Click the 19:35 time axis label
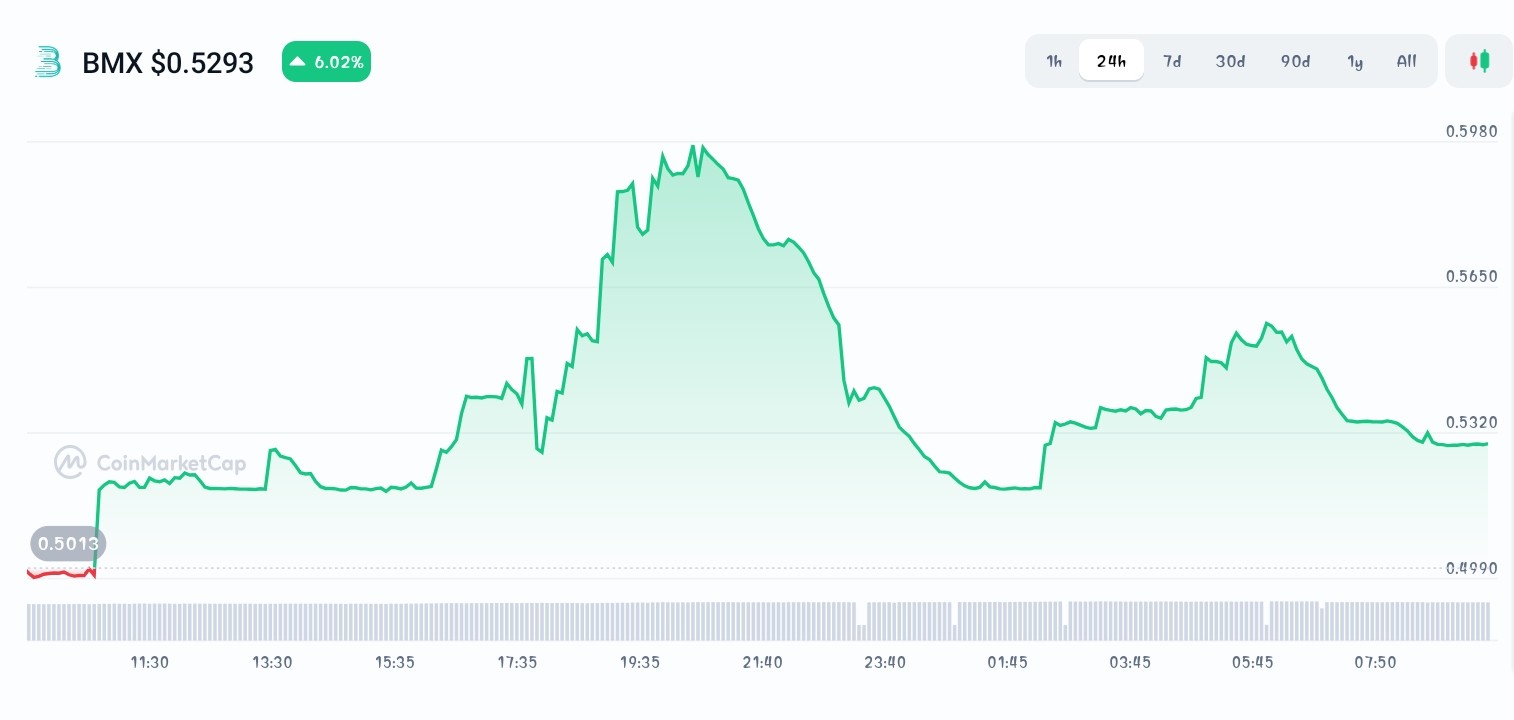Screen dimensions: 1514x720 640,662
